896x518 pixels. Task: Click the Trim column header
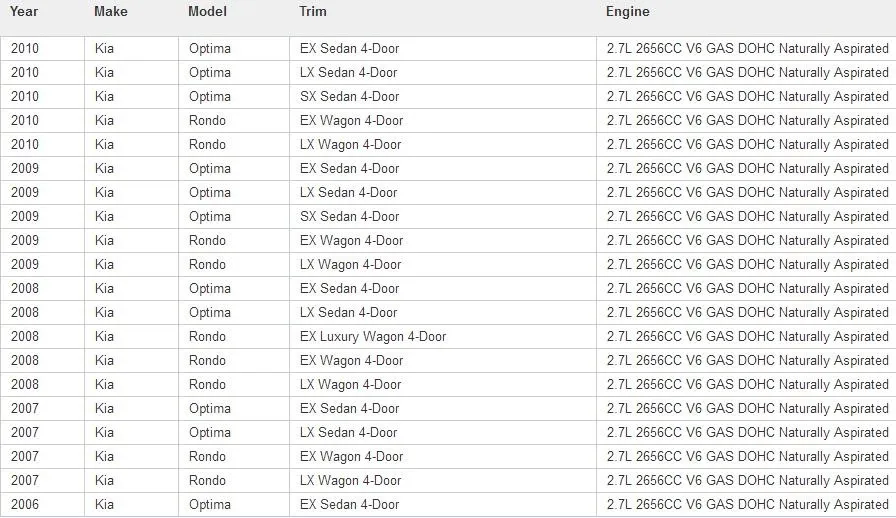(313, 11)
